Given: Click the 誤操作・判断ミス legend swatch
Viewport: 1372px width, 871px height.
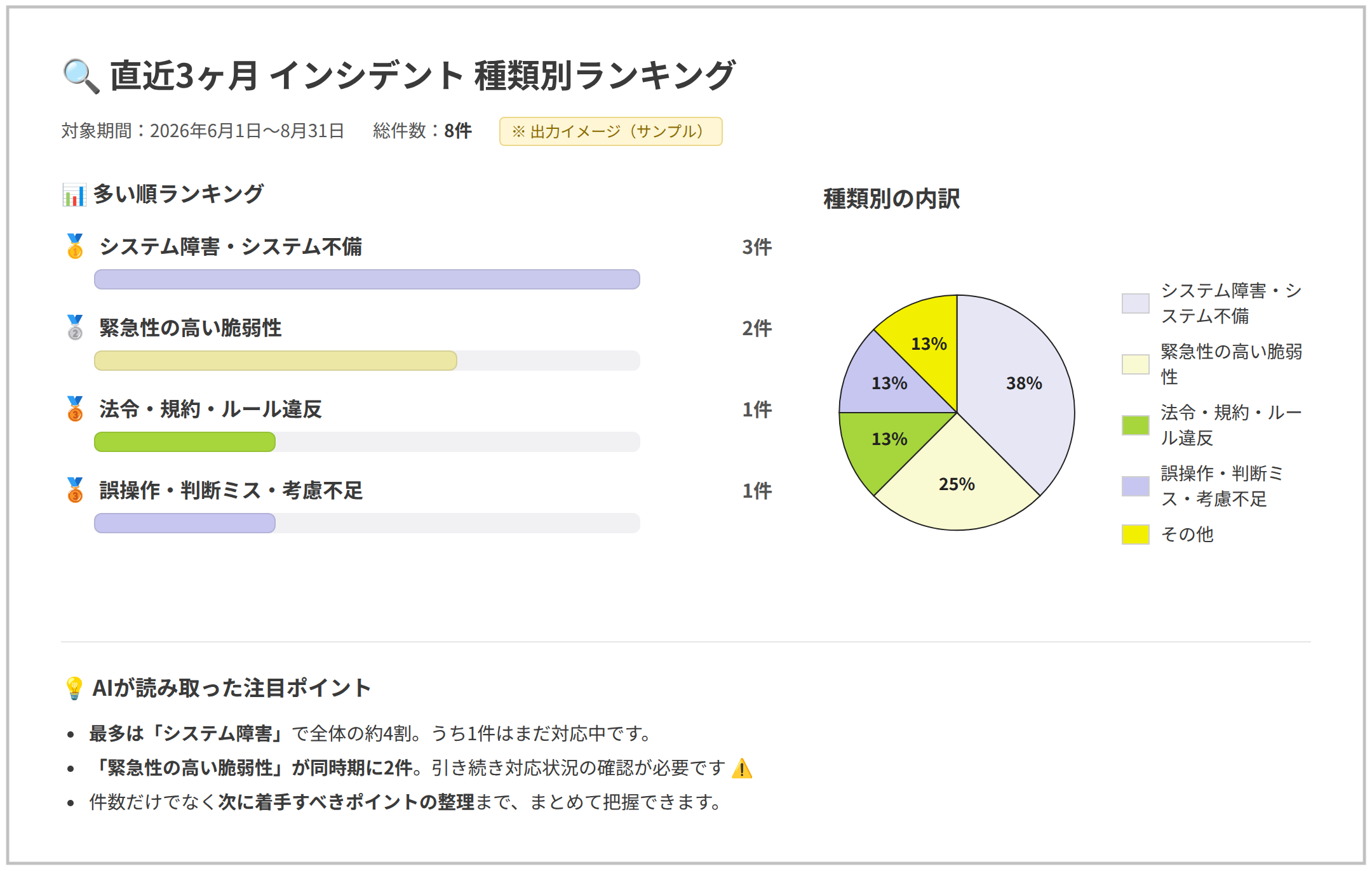Looking at the screenshot, I should 1135,486.
